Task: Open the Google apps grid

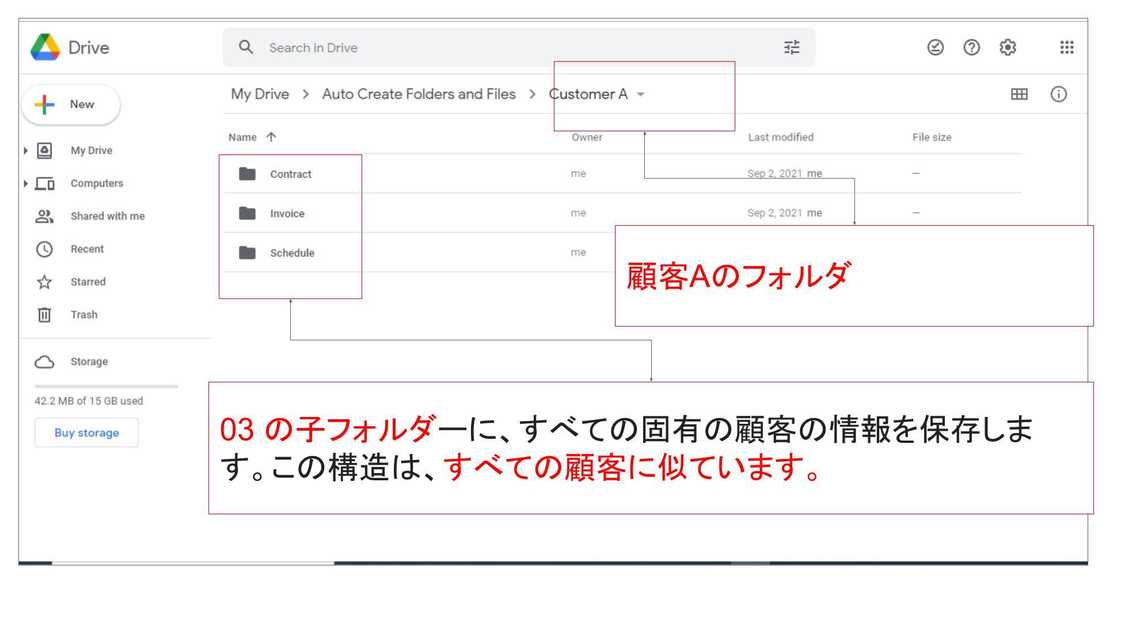Action: tap(1066, 47)
